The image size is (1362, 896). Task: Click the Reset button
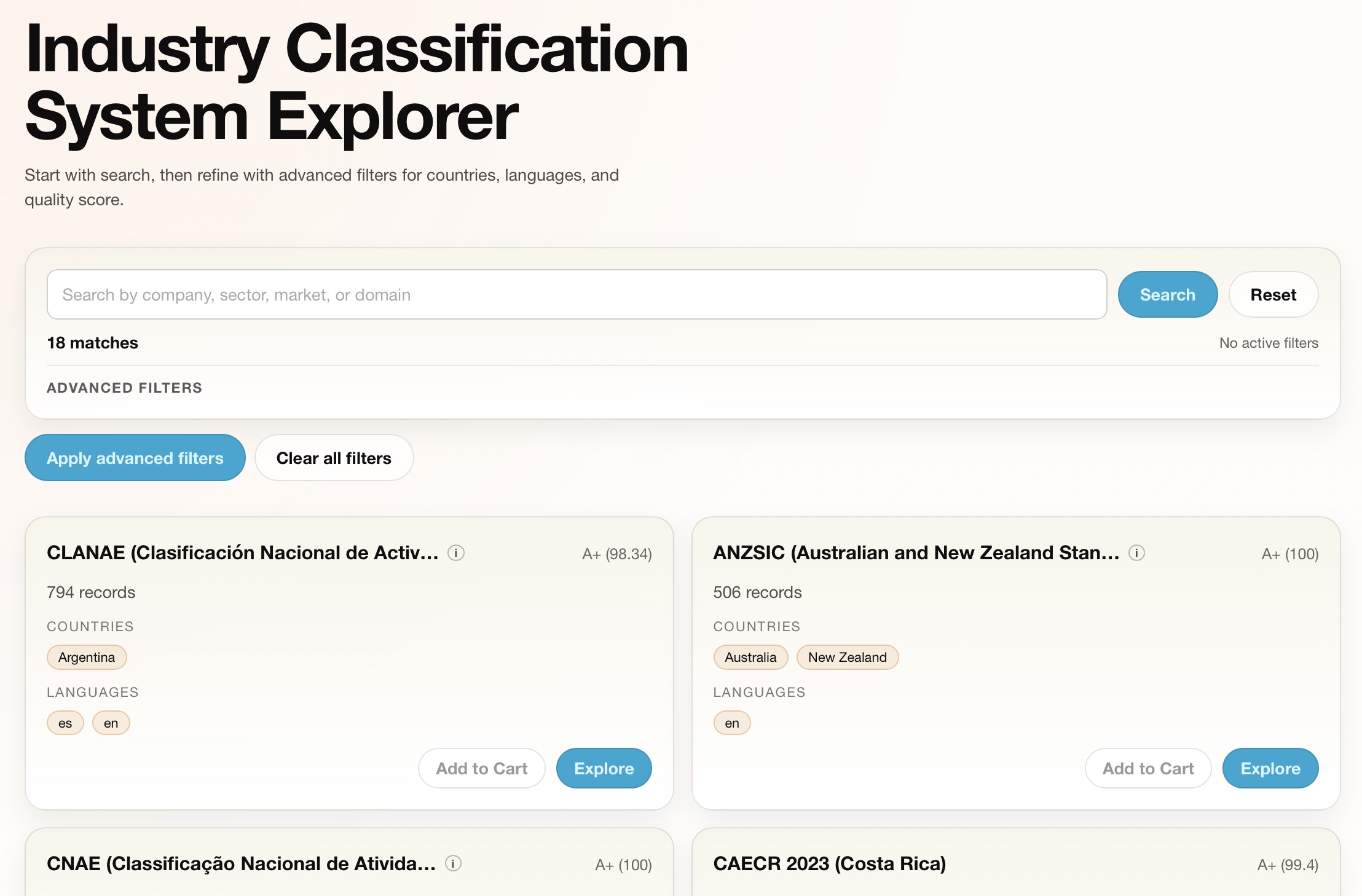click(x=1273, y=294)
